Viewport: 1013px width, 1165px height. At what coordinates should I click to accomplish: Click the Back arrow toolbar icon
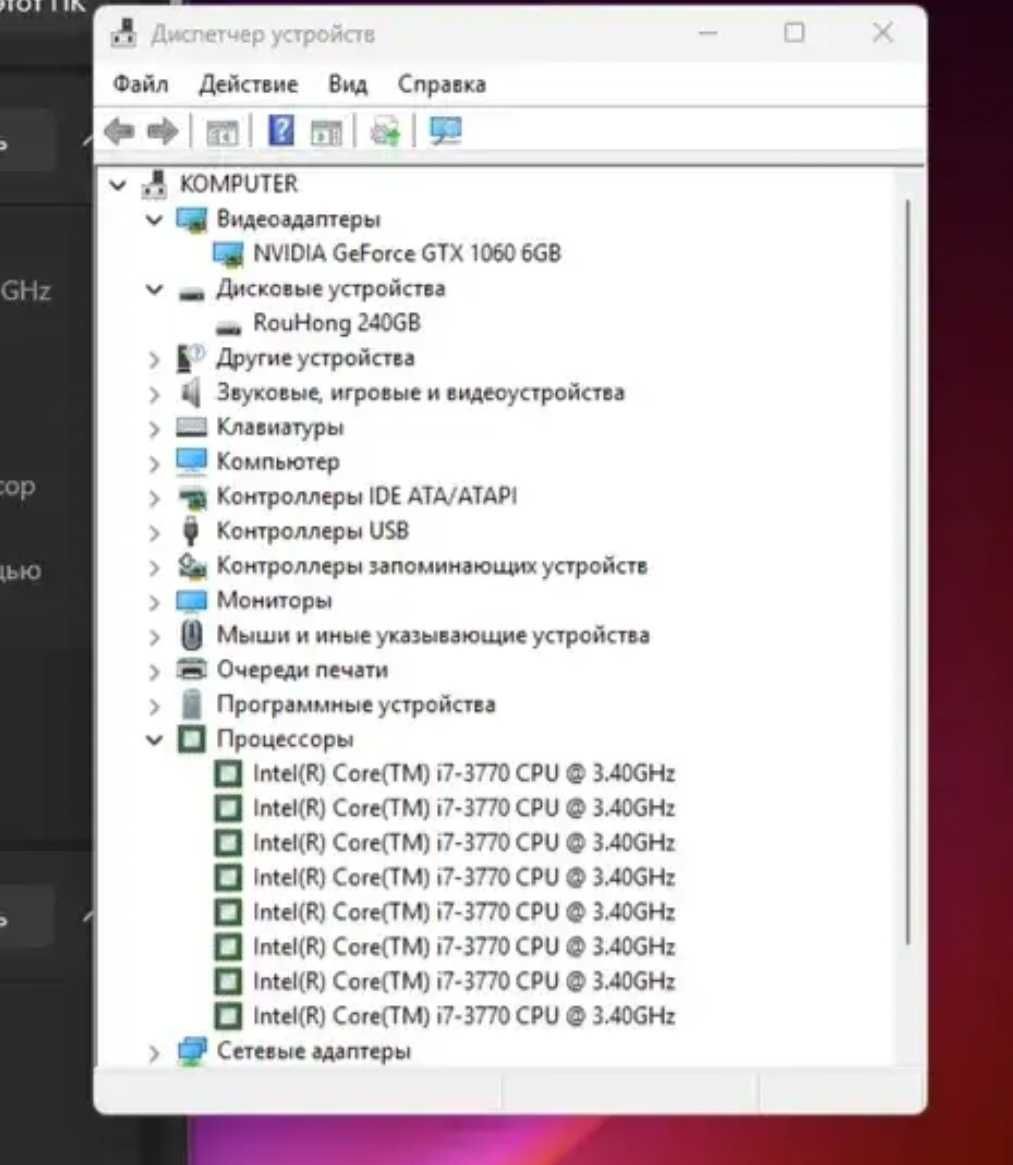(120, 132)
